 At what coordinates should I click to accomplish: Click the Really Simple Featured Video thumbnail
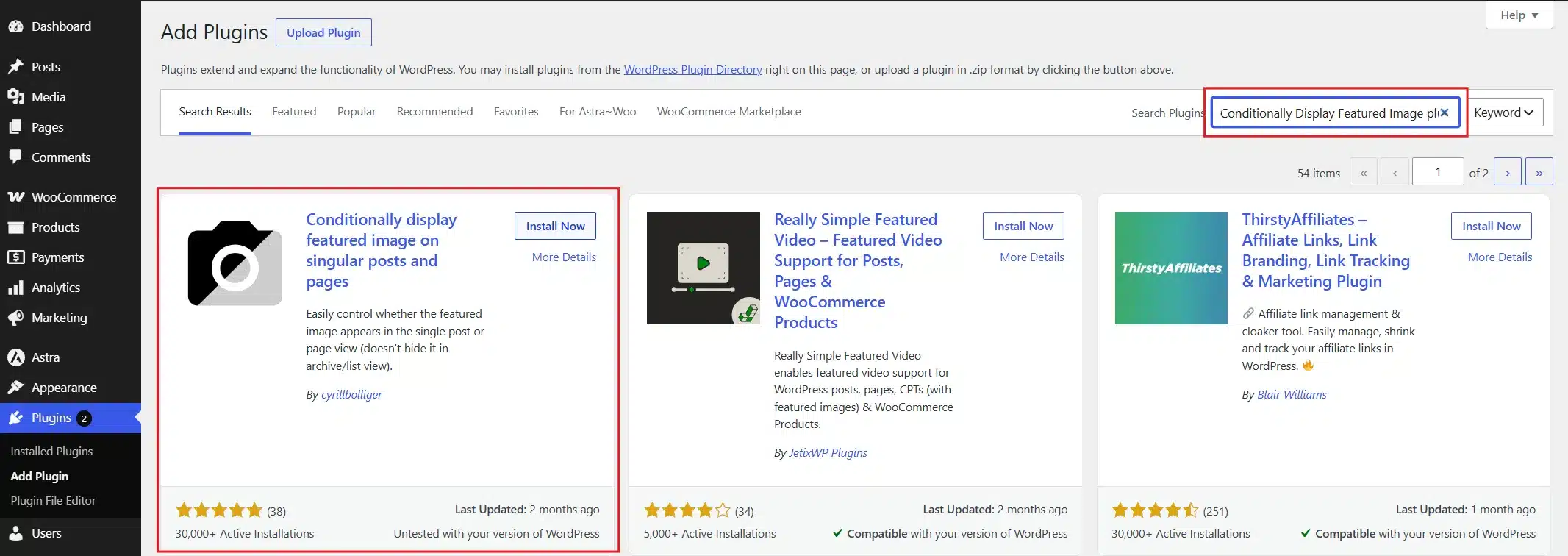(704, 268)
